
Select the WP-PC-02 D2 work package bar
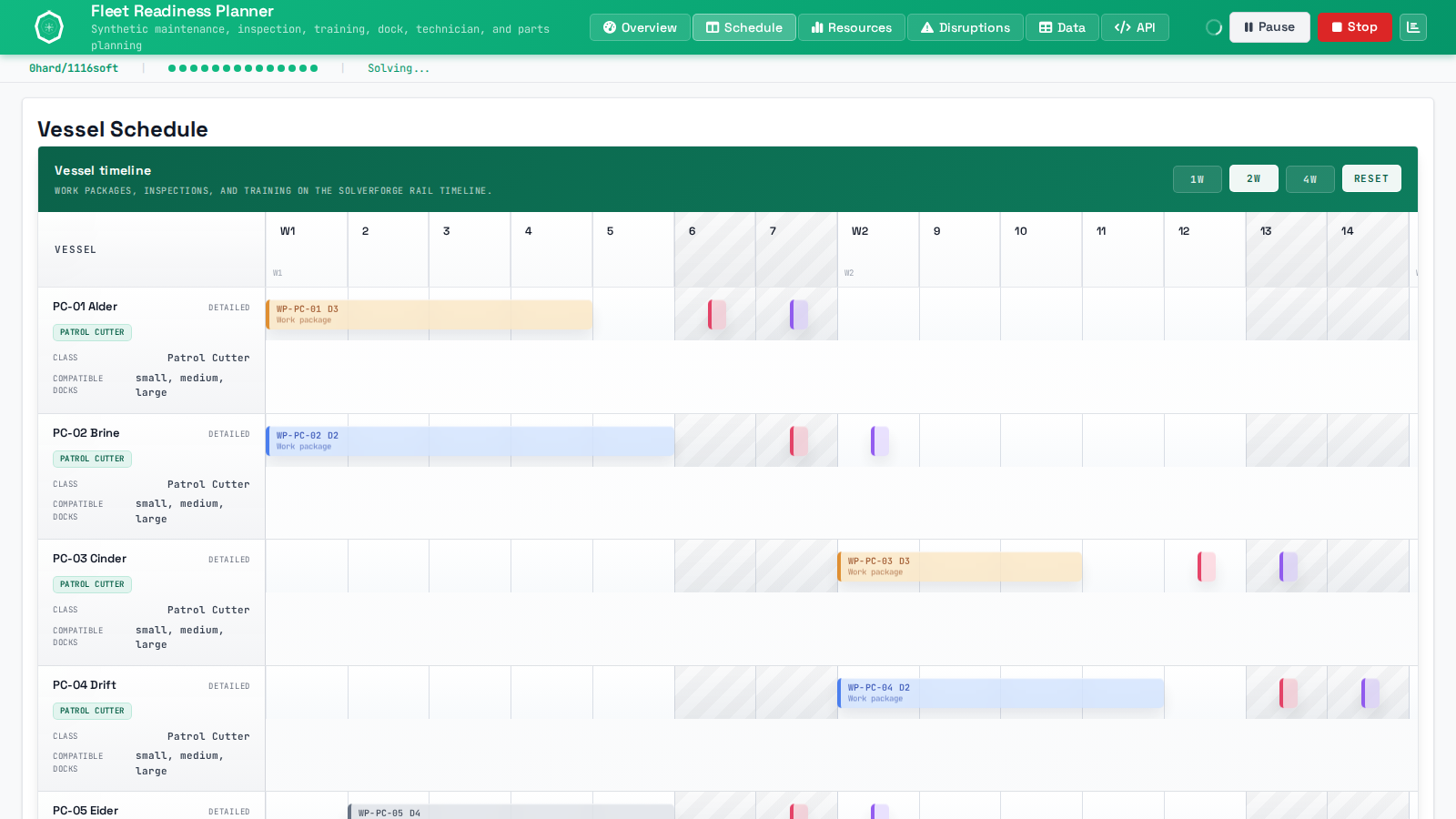click(470, 441)
